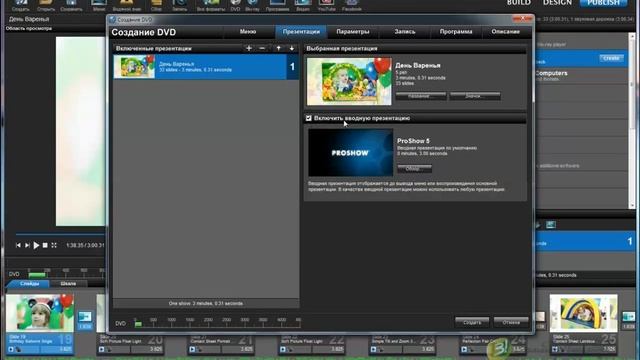Click the Отмена button in dialog
The width and height of the screenshot is (640, 360).
[511, 322]
